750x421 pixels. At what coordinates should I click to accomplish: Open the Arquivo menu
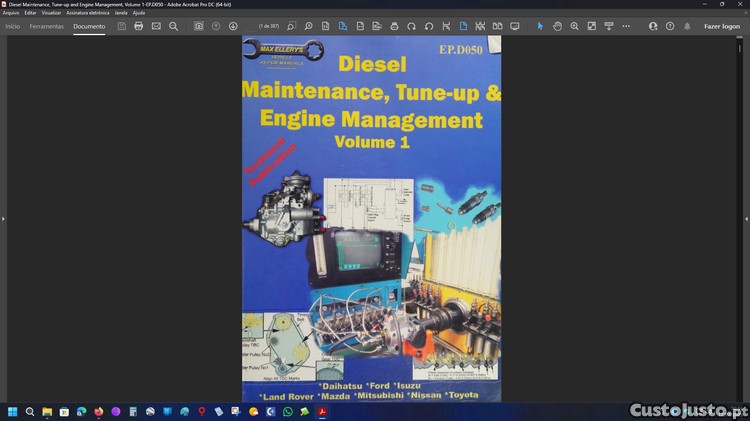click(x=11, y=13)
